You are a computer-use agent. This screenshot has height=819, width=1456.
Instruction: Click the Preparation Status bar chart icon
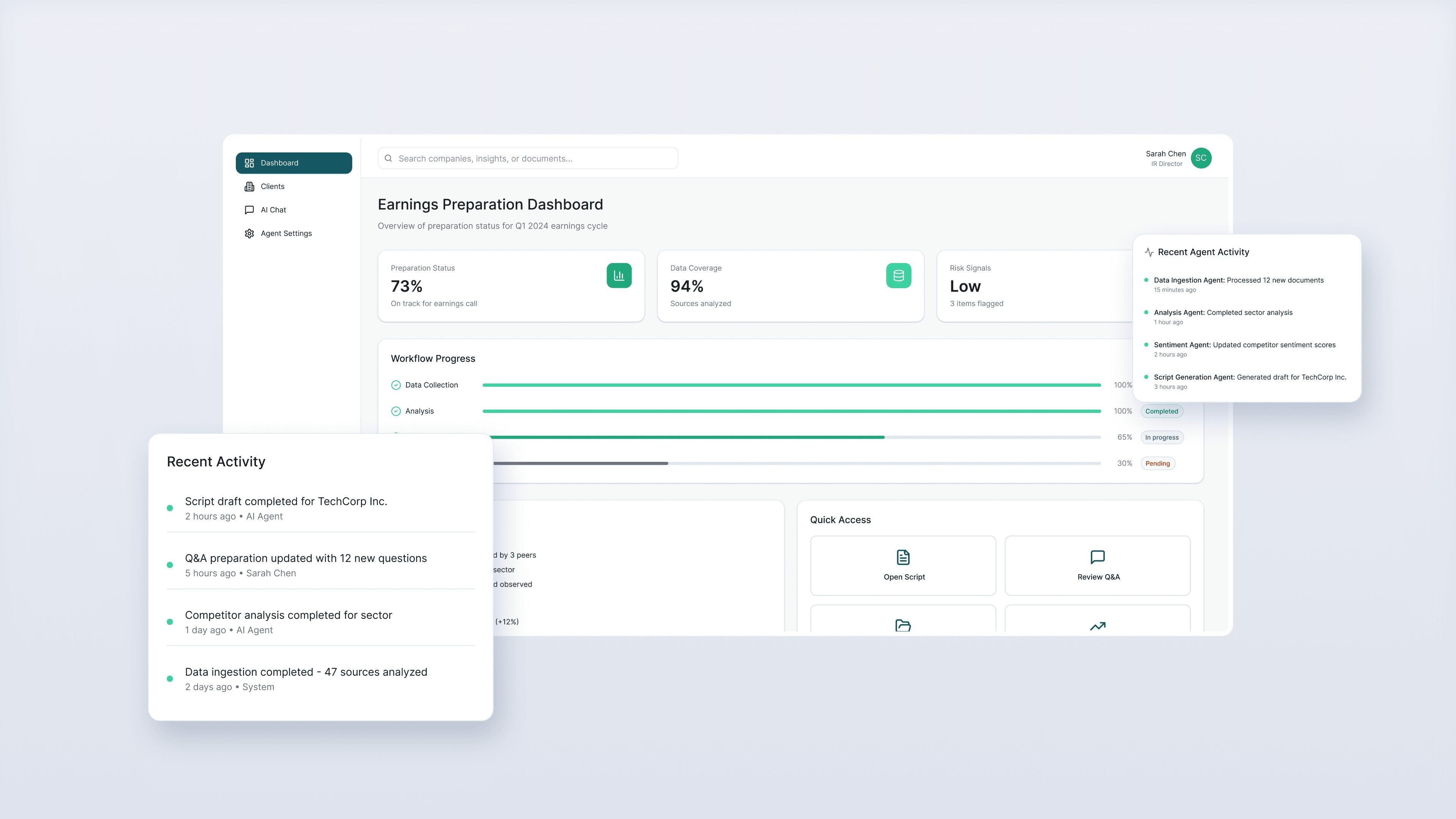pos(619,275)
